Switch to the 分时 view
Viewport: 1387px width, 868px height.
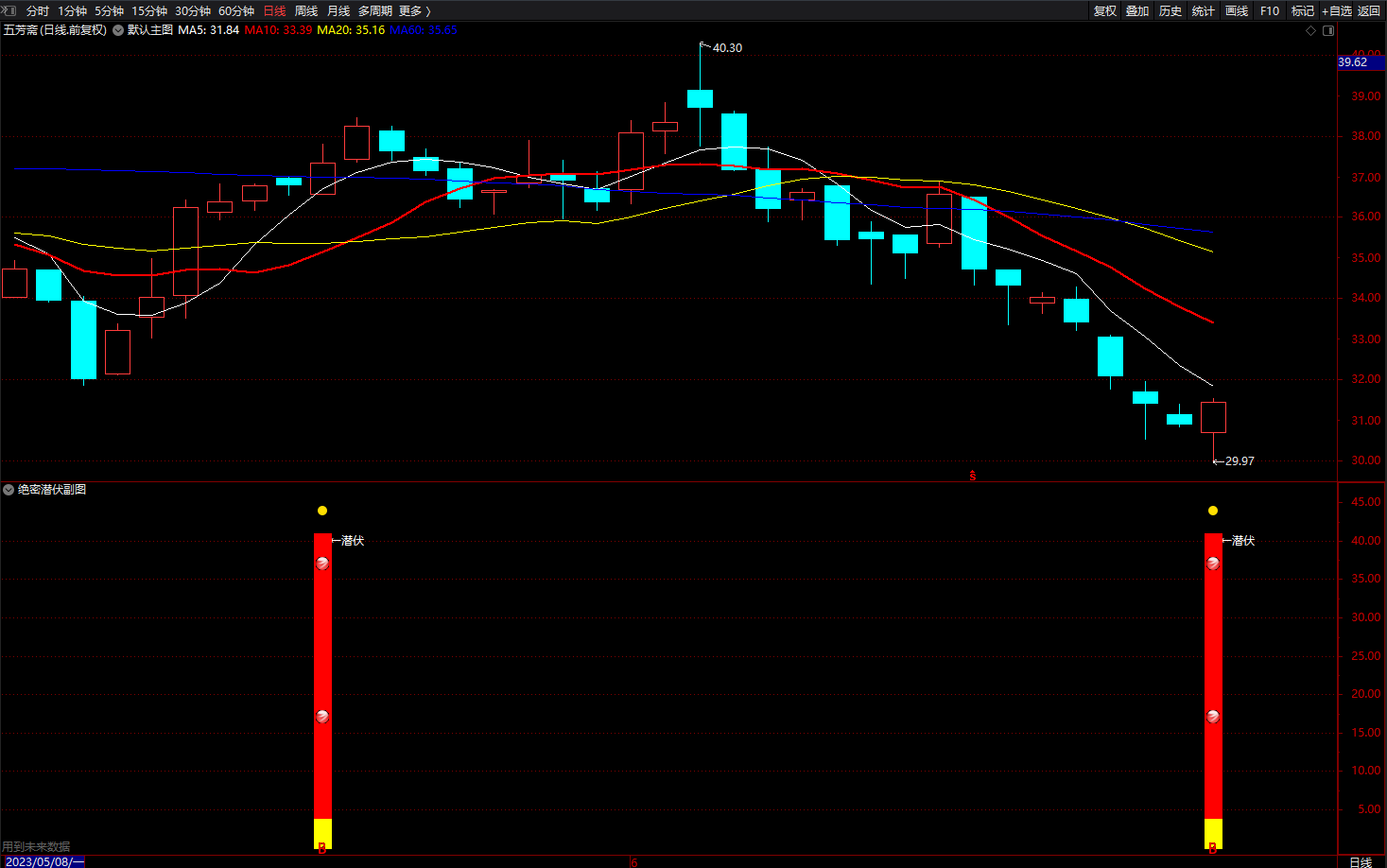(x=37, y=11)
